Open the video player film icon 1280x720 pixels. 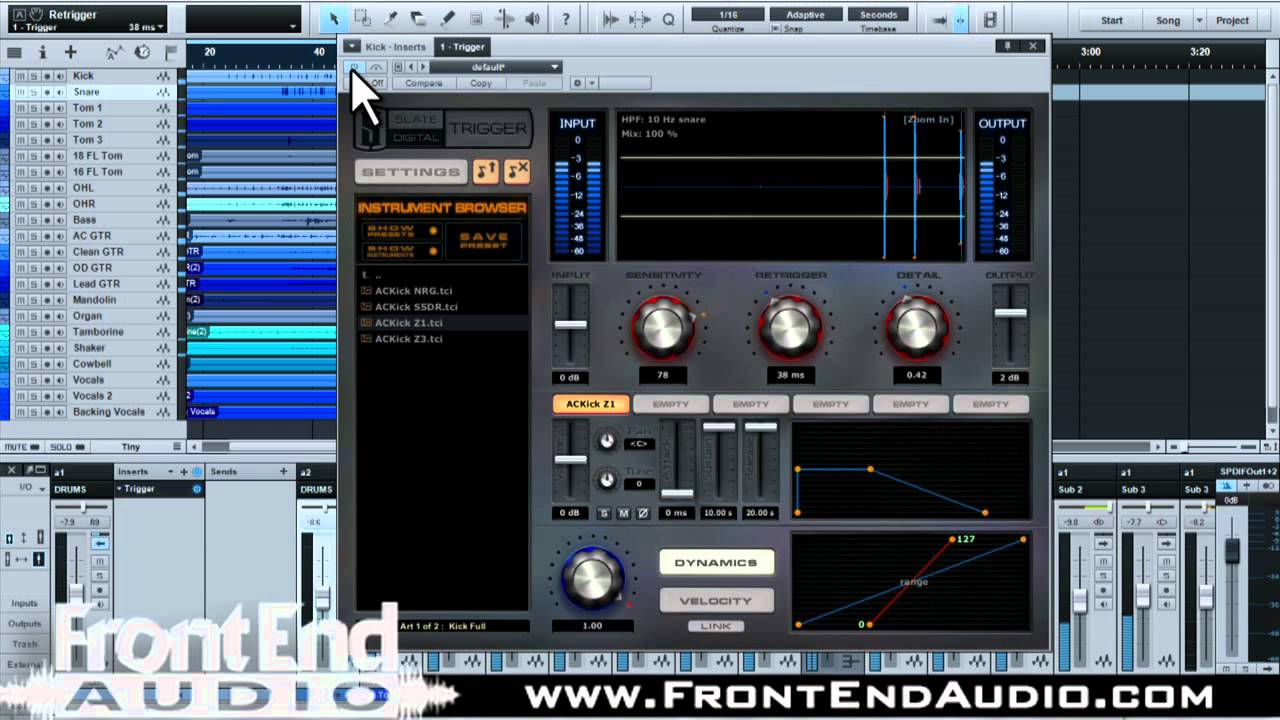click(990, 20)
